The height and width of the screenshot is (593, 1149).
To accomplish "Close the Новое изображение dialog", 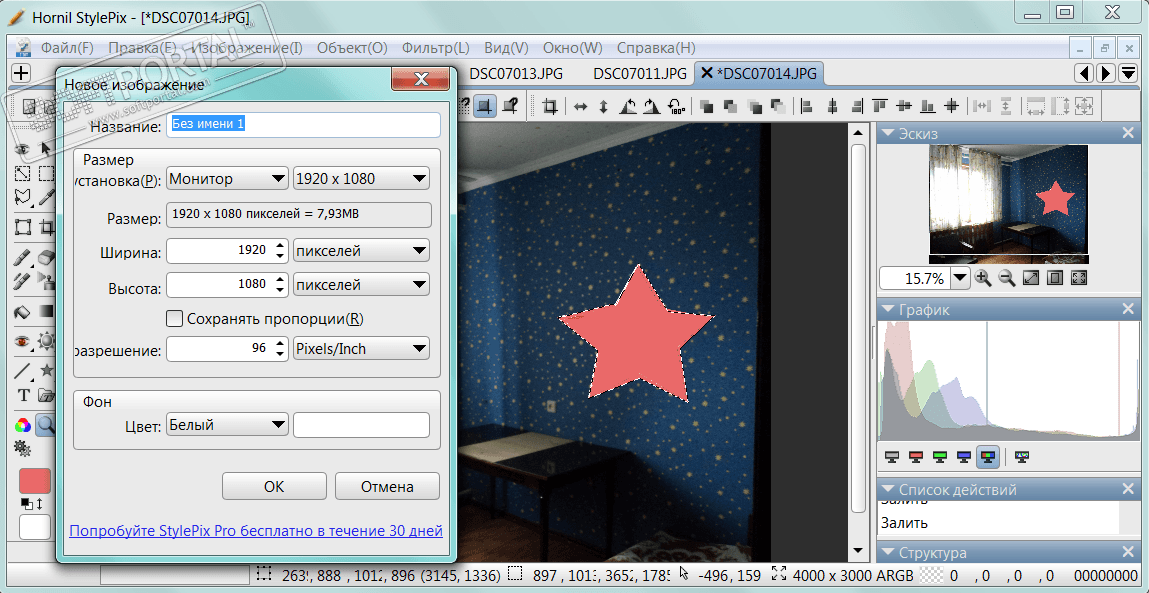I will coord(421,79).
